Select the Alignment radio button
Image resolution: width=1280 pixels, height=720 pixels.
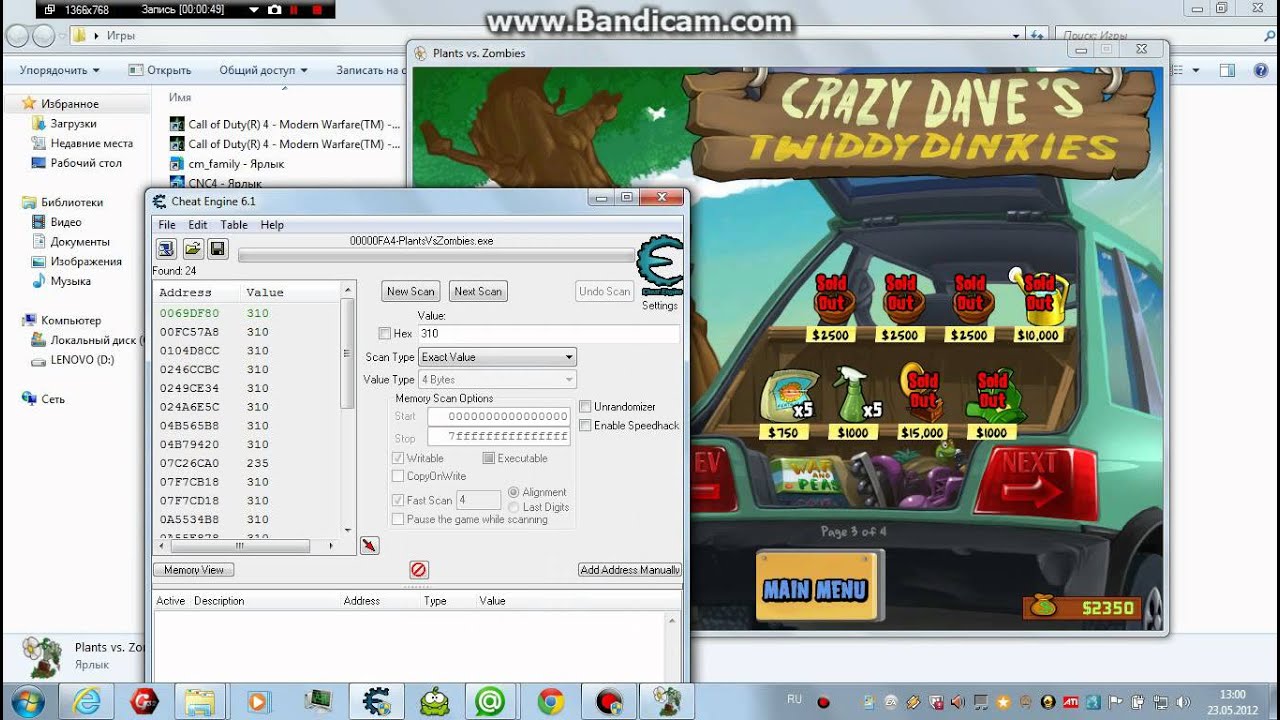point(514,492)
